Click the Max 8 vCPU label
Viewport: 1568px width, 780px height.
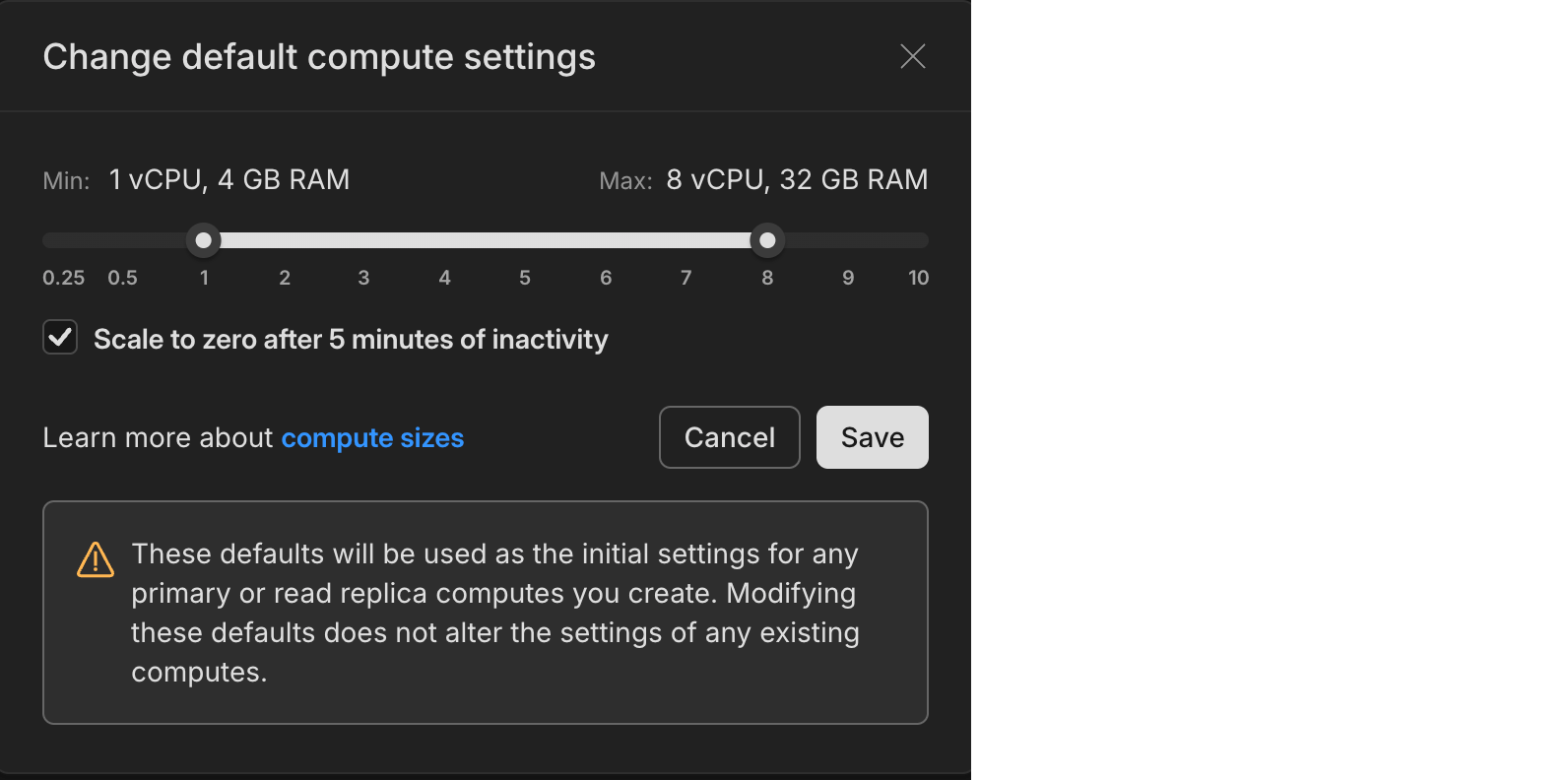(764, 179)
